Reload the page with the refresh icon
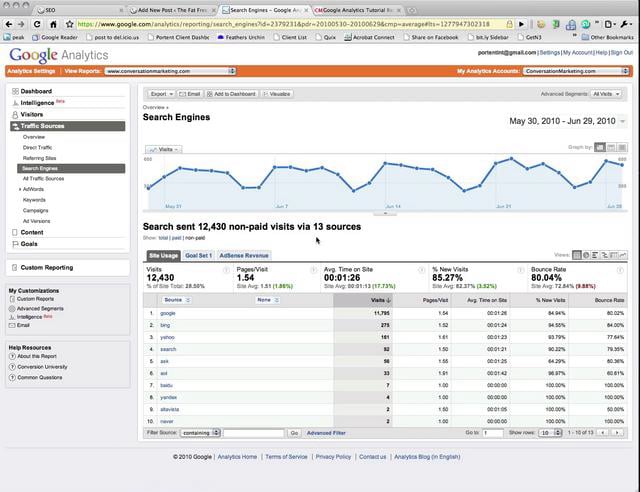The width and height of the screenshot is (640, 492). point(37,24)
